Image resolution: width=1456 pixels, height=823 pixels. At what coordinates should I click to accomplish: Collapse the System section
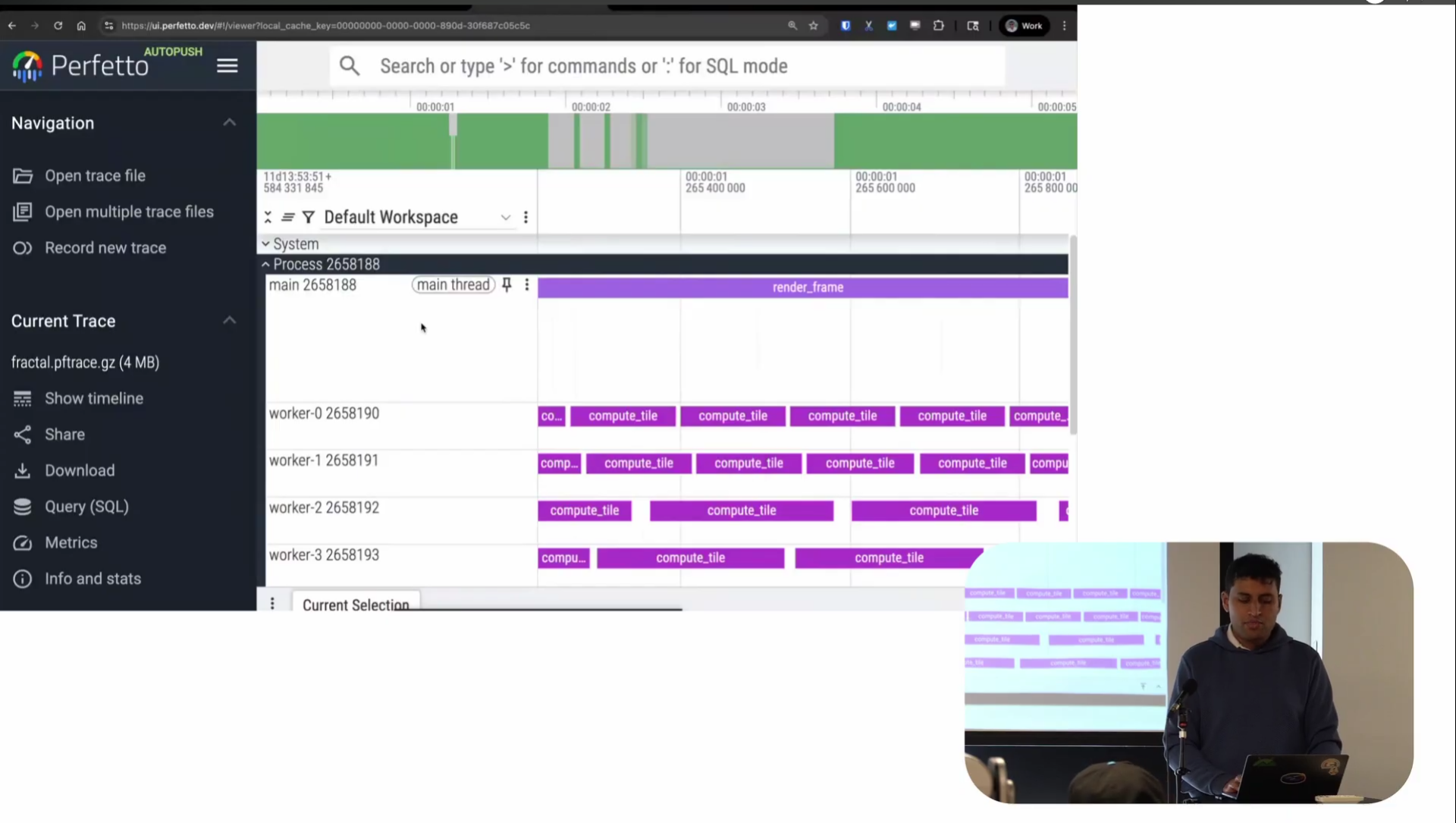tap(265, 243)
